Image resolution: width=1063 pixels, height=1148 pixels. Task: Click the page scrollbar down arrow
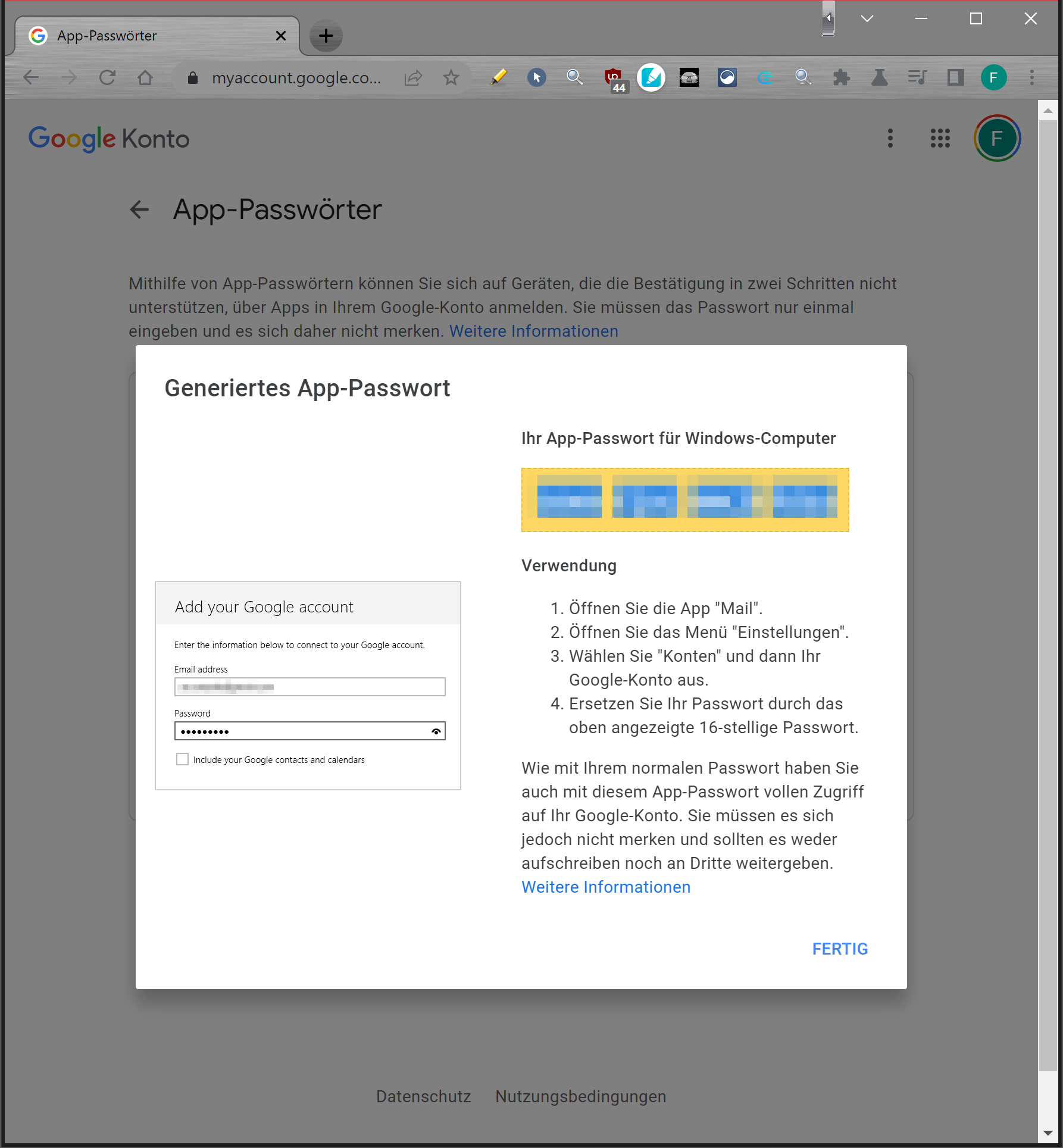[x=1048, y=1133]
